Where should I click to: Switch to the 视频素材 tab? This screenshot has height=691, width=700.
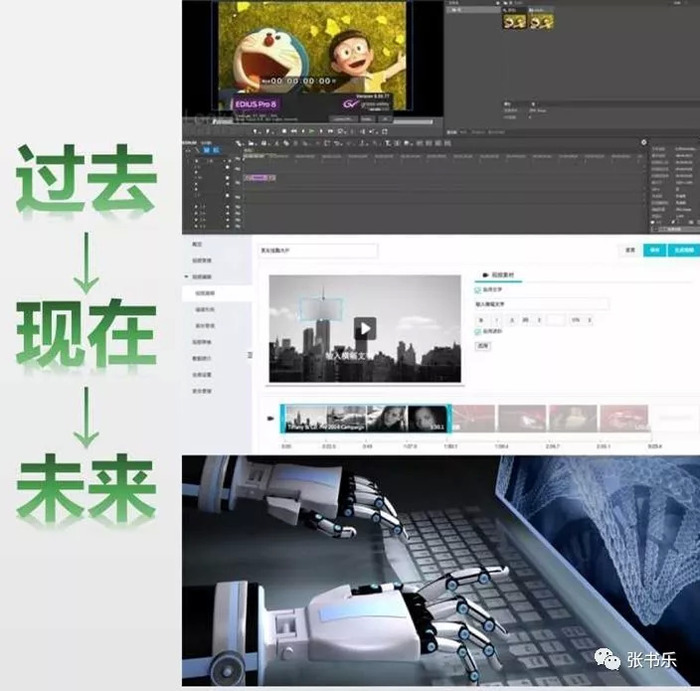[x=498, y=275]
